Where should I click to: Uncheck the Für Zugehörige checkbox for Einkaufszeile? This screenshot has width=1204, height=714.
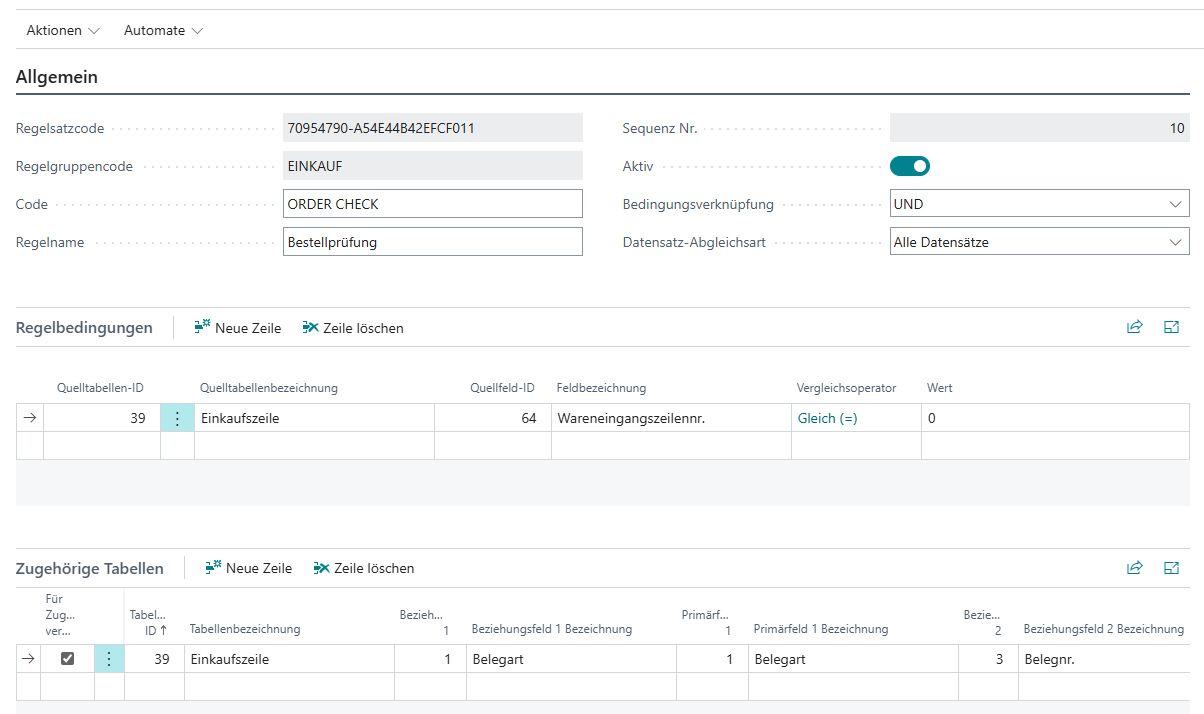point(68,659)
